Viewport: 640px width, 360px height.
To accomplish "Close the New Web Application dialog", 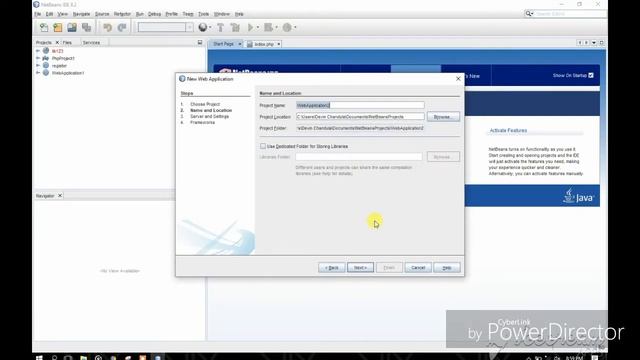I will [458, 79].
